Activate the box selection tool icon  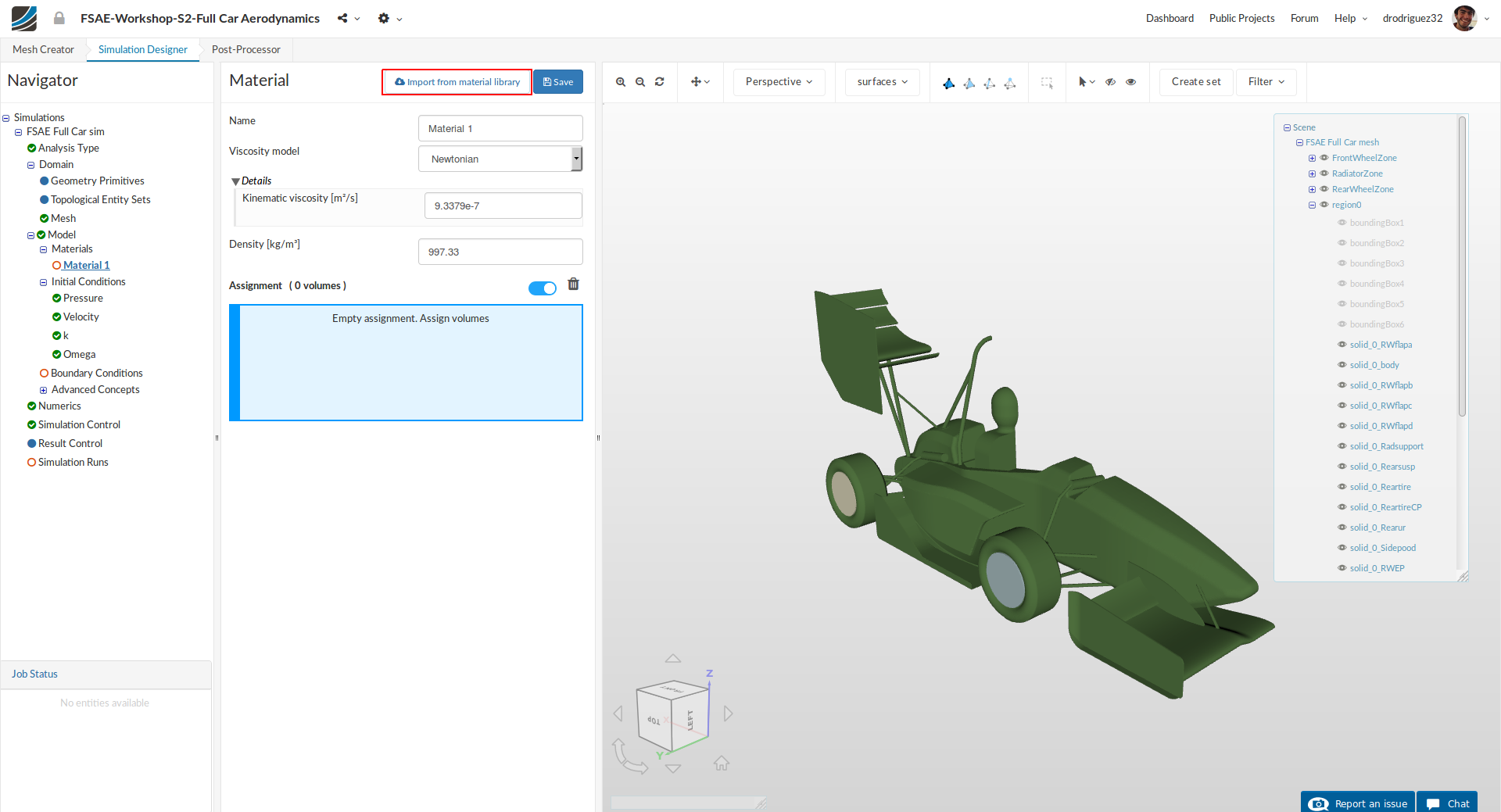click(1047, 82)
